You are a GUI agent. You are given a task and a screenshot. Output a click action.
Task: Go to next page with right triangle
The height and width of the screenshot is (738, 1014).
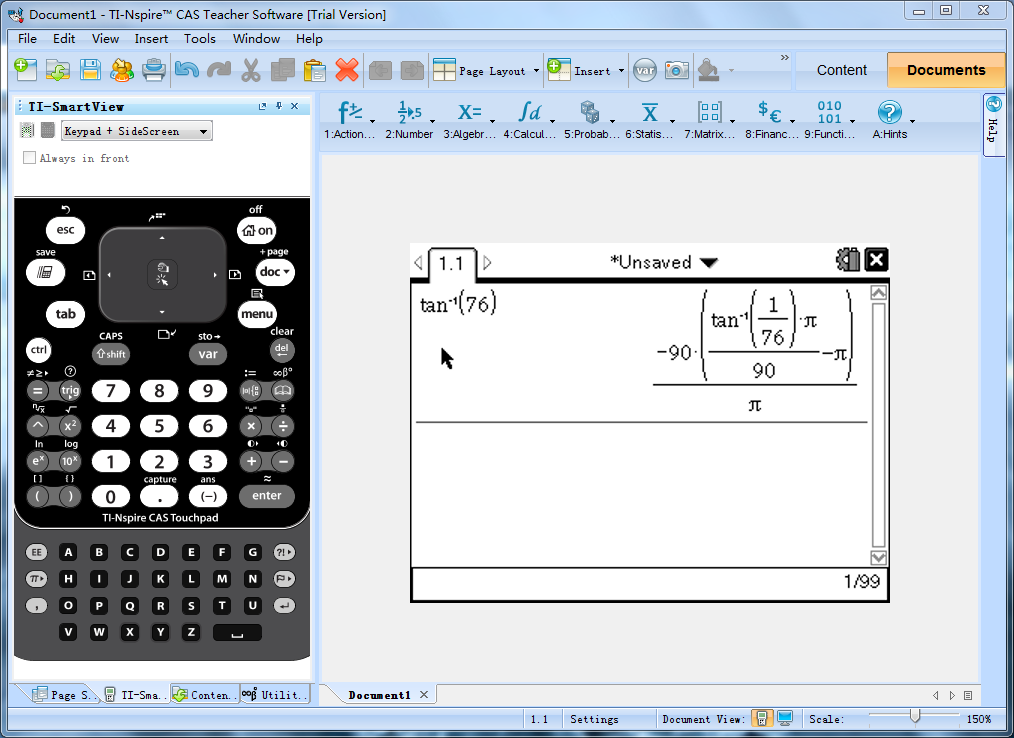488,263
